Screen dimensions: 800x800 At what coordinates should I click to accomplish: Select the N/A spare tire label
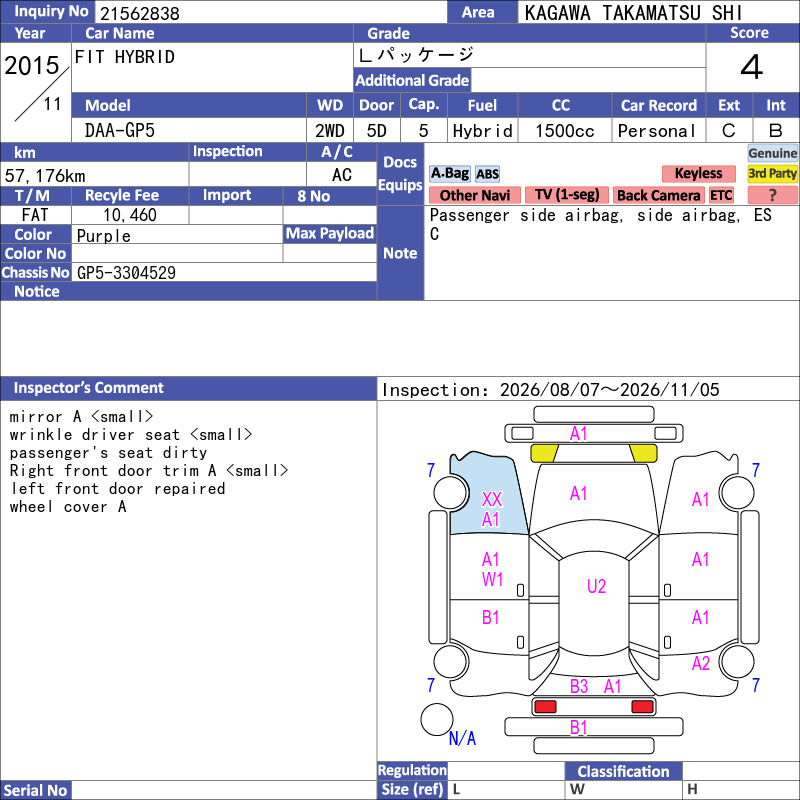pos(462,738)
